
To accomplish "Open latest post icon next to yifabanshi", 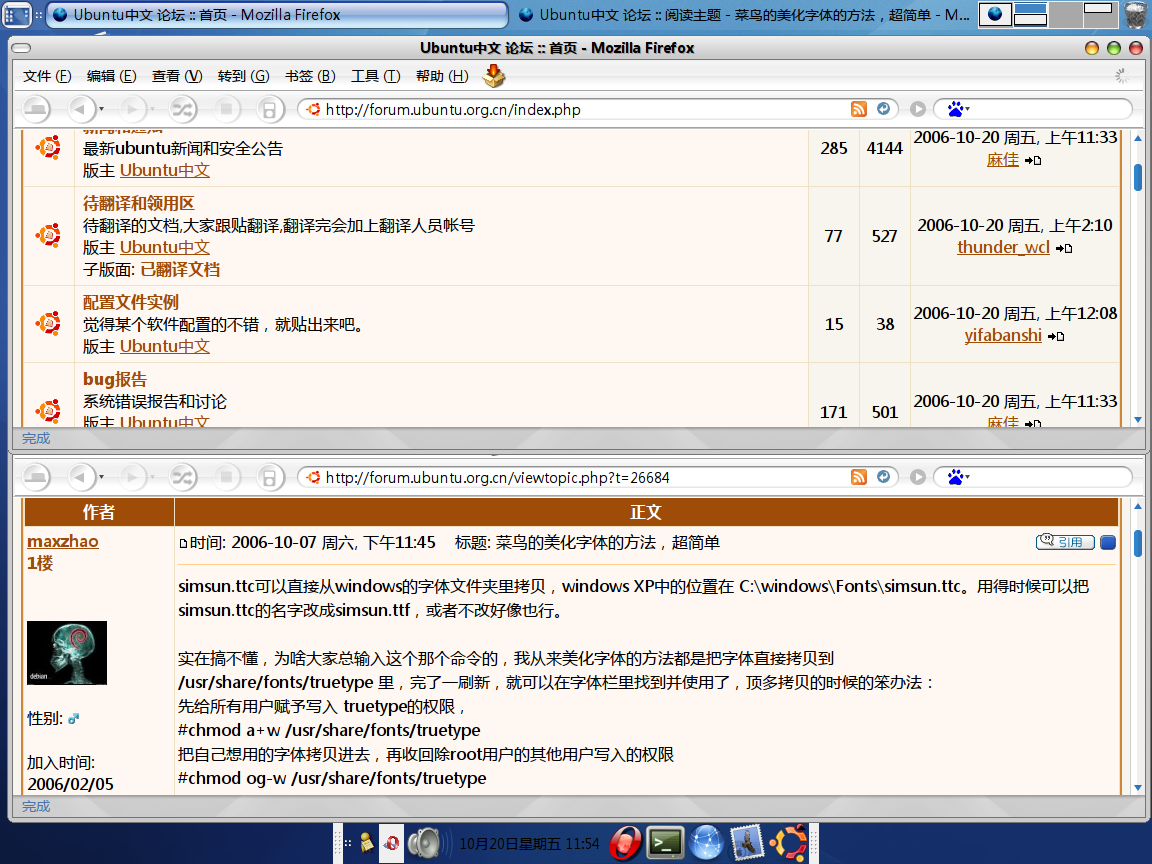I will (x=1056, y=336).
